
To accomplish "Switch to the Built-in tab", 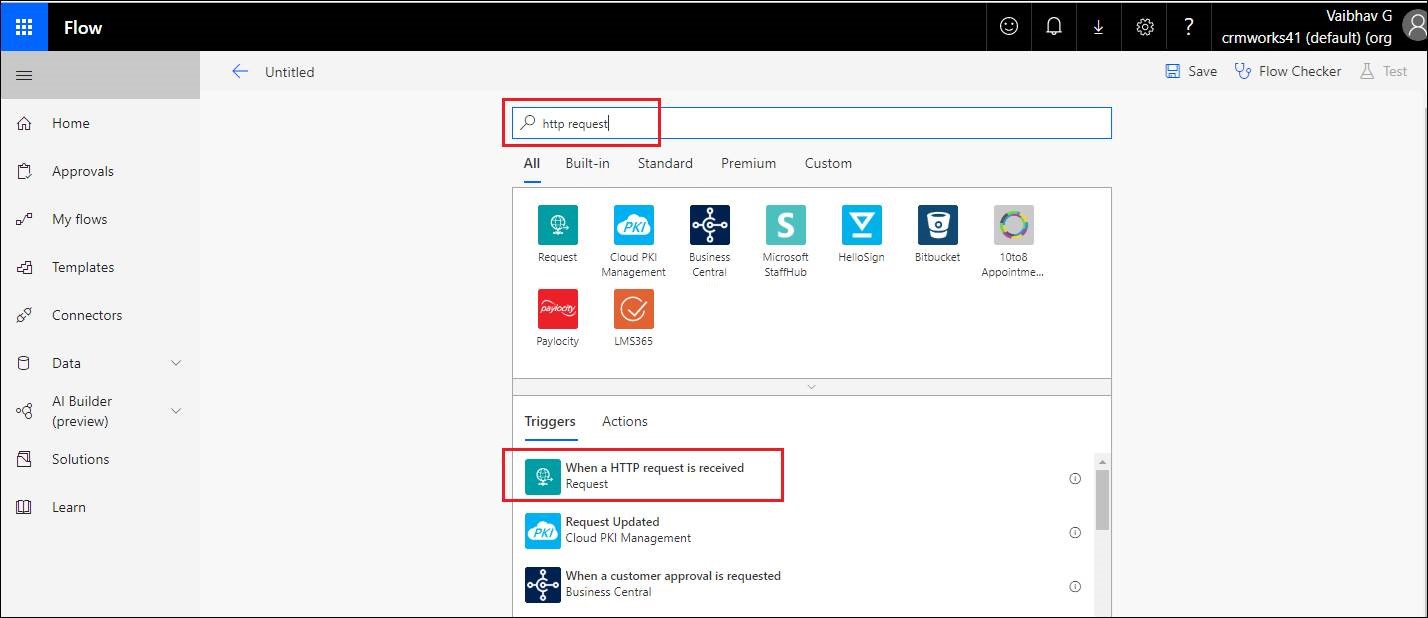I will (587, 163).
